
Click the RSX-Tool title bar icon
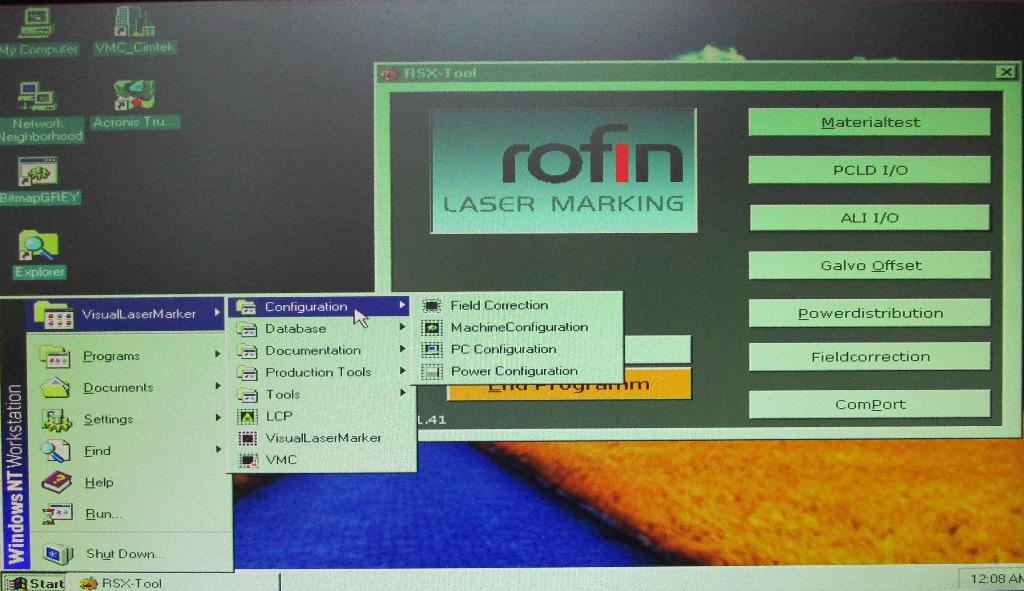[390, 72]
